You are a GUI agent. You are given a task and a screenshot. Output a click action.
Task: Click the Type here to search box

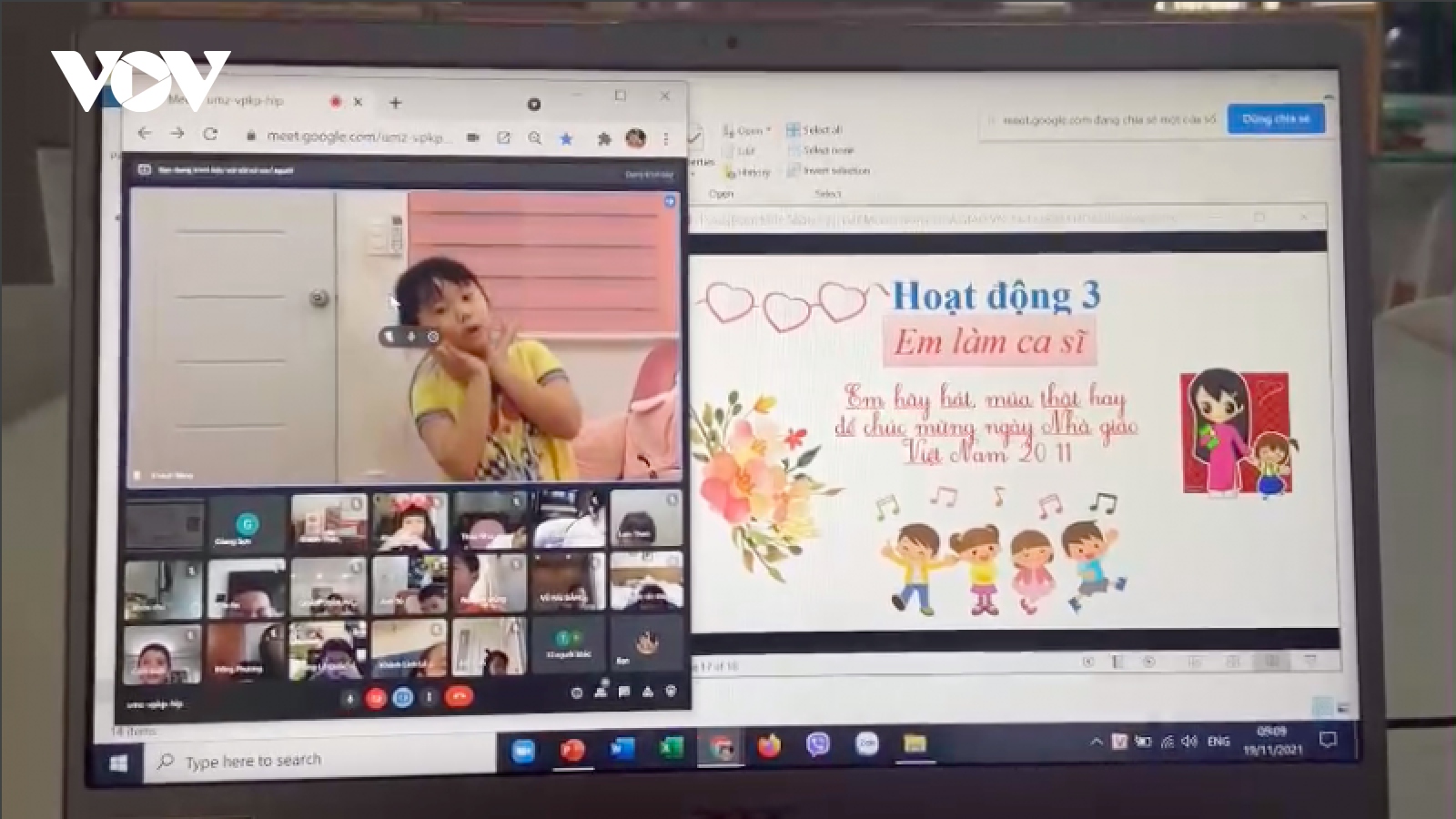click(x=318, y=760)
